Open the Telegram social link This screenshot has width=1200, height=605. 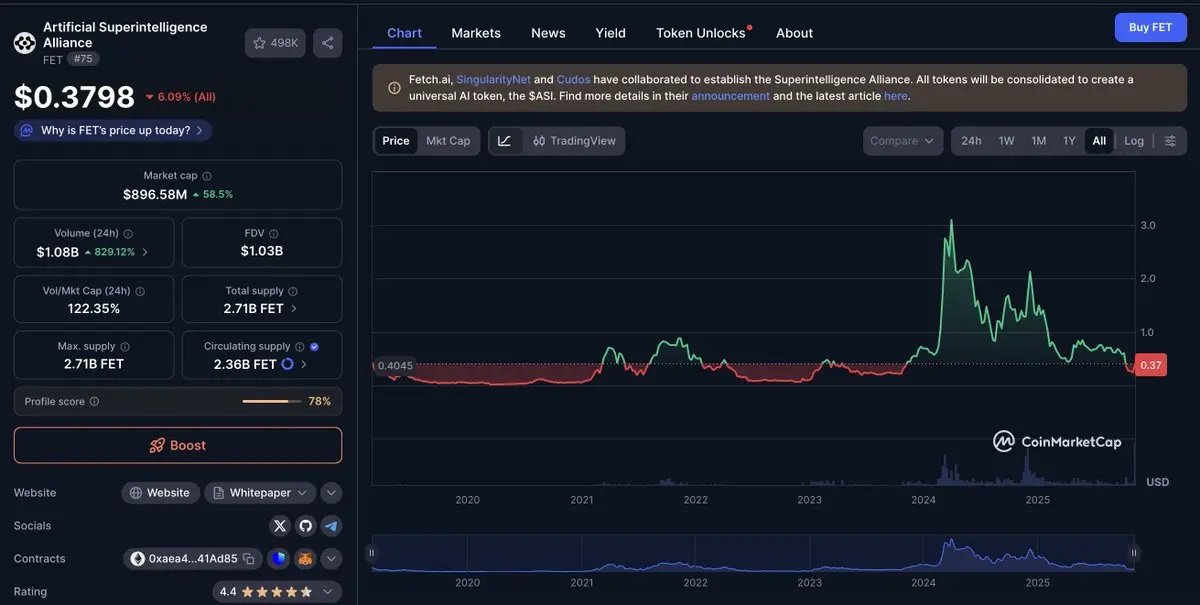point(331,526)
